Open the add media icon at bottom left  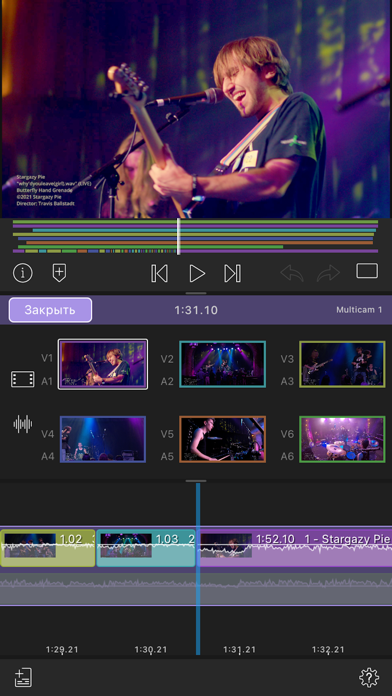tap(23, 677)
